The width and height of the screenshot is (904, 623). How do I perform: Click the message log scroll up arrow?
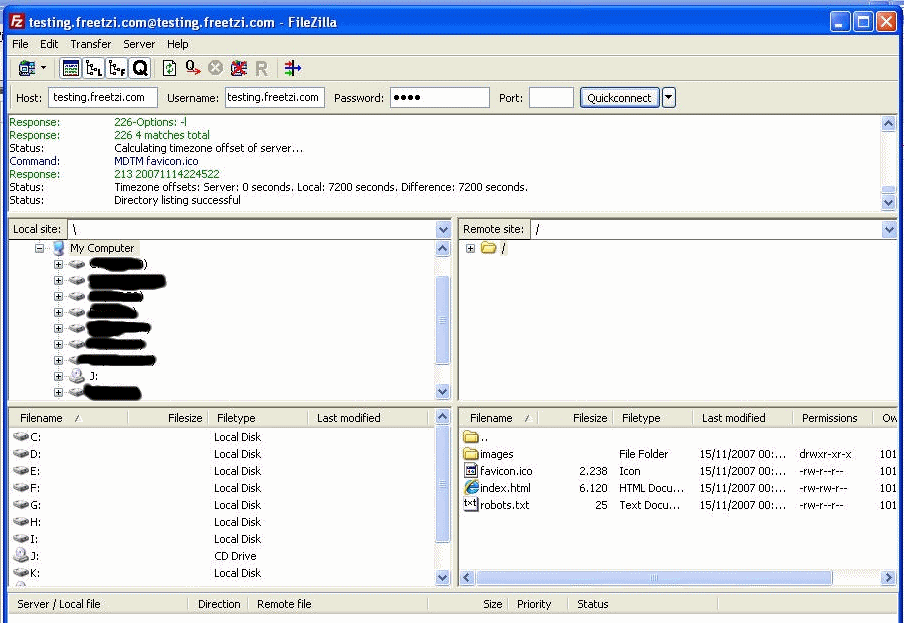point(888,123)
